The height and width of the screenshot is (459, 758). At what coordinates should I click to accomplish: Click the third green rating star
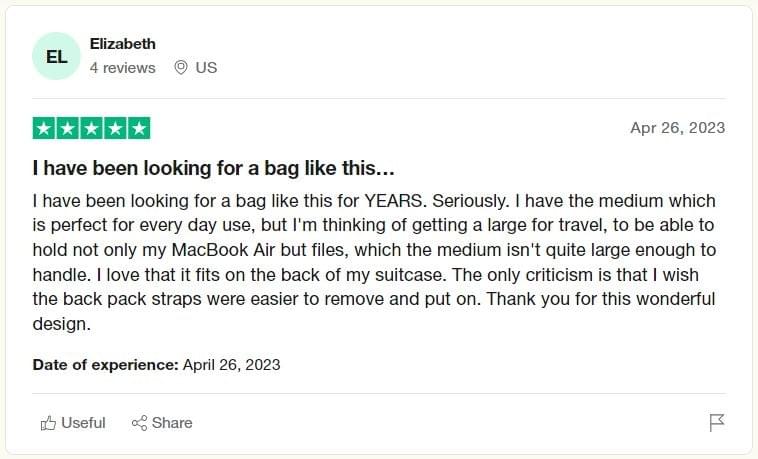point(92,128)
